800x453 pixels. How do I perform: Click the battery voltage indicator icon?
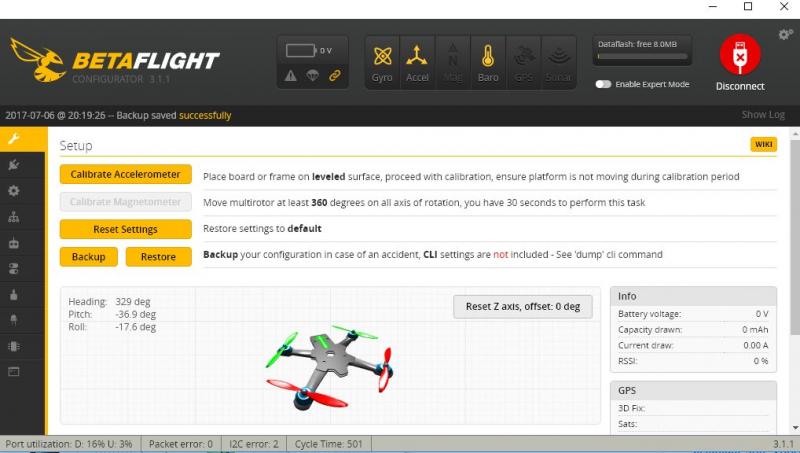tap(301, 51)
